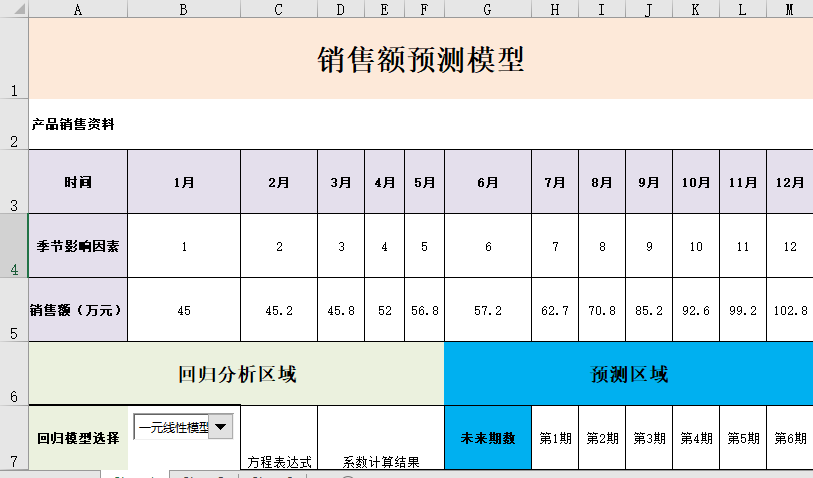The image size is (813, 478).
Task: Select the 方程表达式 cell
Action: [279, 461]
